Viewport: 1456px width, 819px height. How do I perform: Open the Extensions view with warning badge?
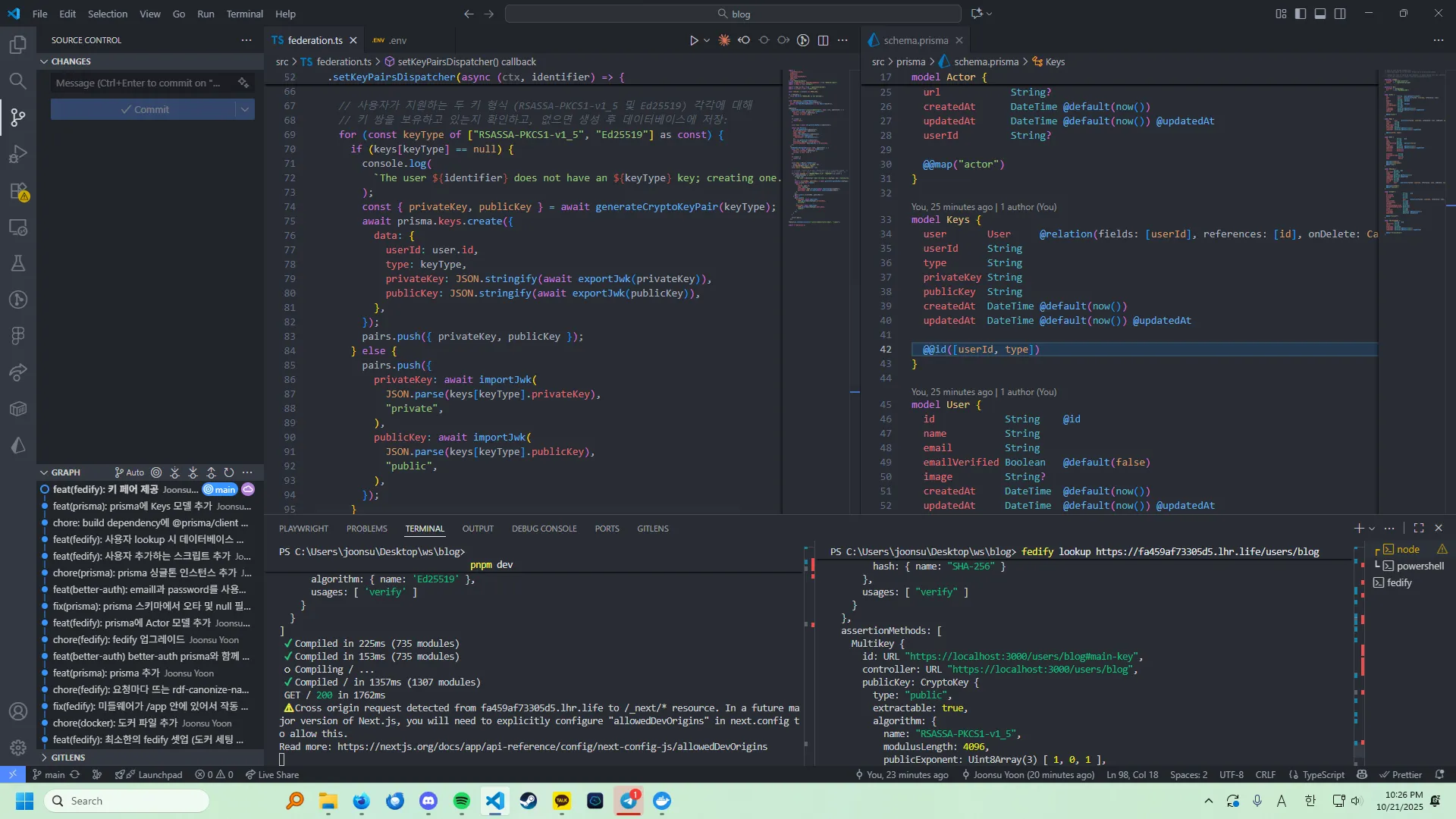tap(18, 191)
